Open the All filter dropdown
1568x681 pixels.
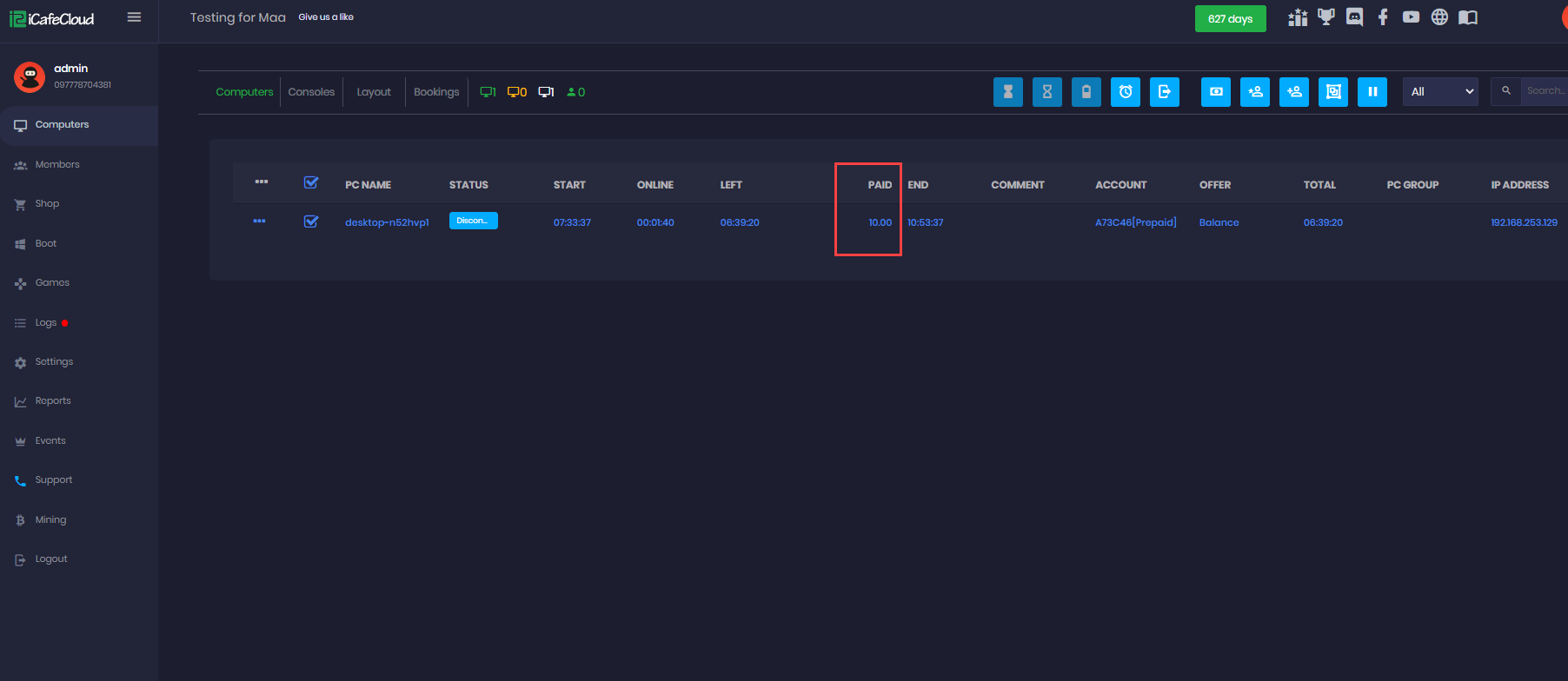[x=1440, y=92]
